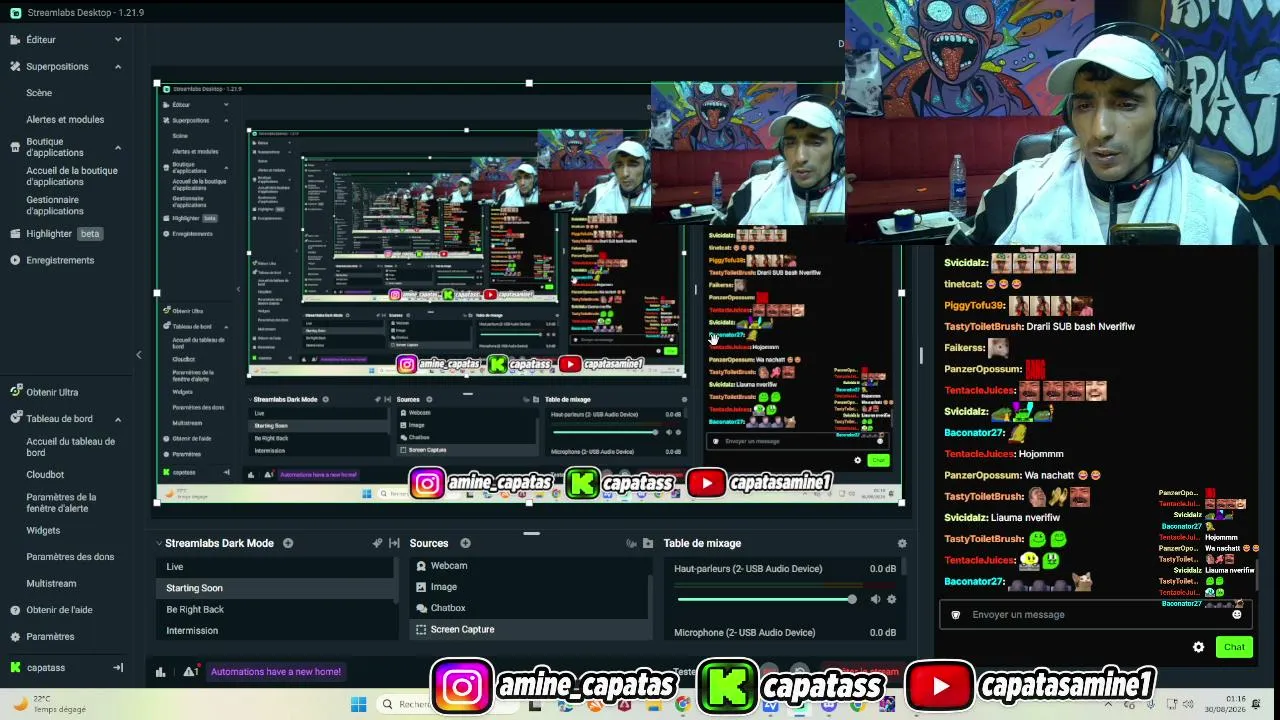Click the audio icon in Sources header

pos(631,543)
